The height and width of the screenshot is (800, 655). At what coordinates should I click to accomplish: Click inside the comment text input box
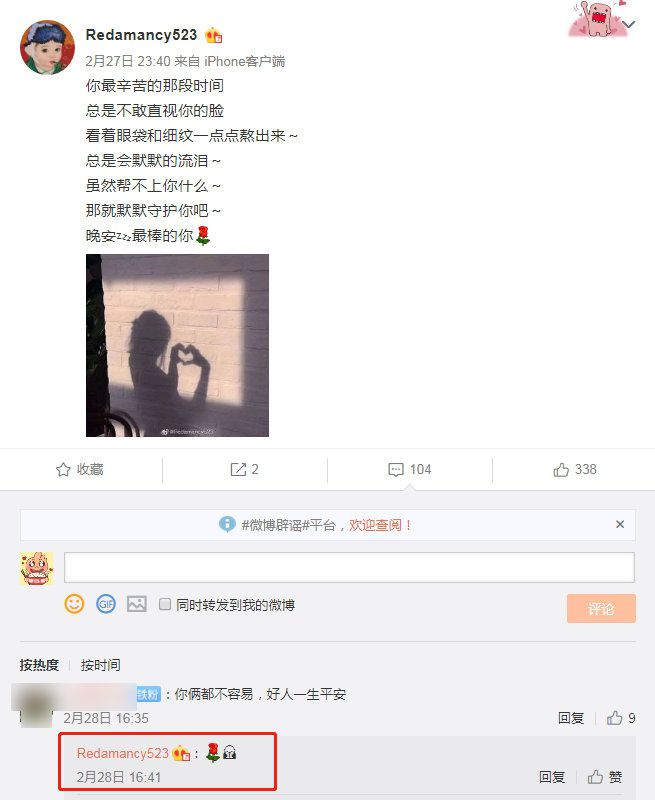coord(349,567)
